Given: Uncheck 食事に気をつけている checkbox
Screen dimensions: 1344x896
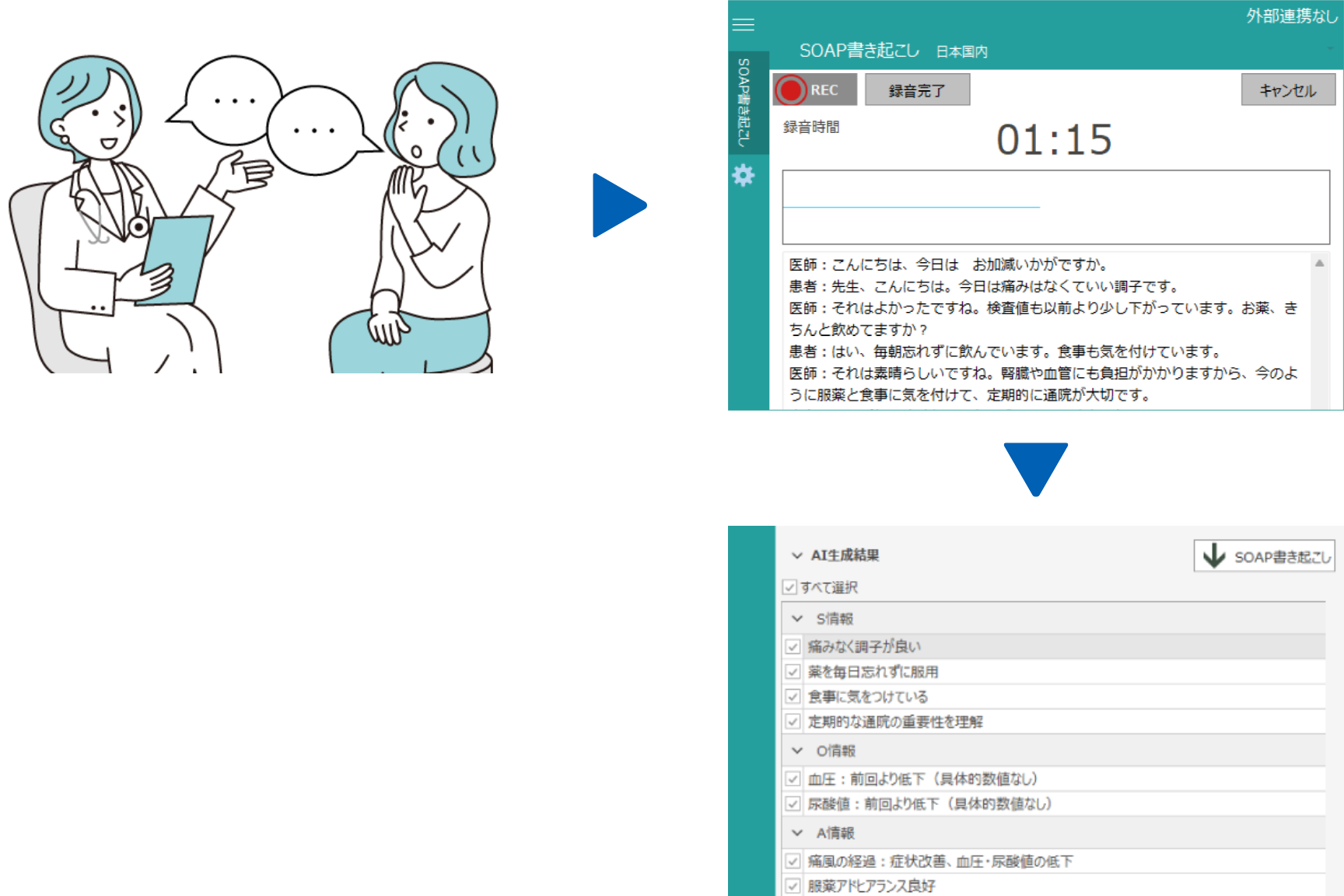Looking at the screenshot, I should click(793, 696).
